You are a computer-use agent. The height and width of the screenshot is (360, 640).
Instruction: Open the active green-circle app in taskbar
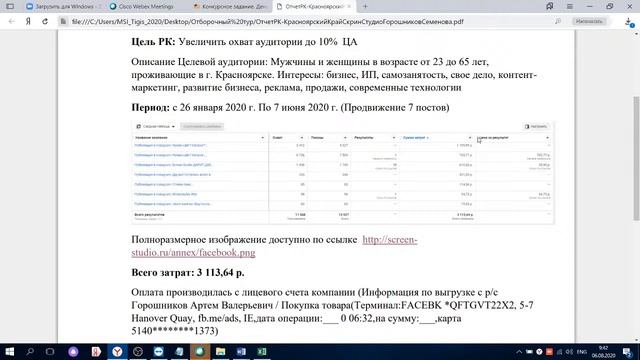[x=200, y=352]
